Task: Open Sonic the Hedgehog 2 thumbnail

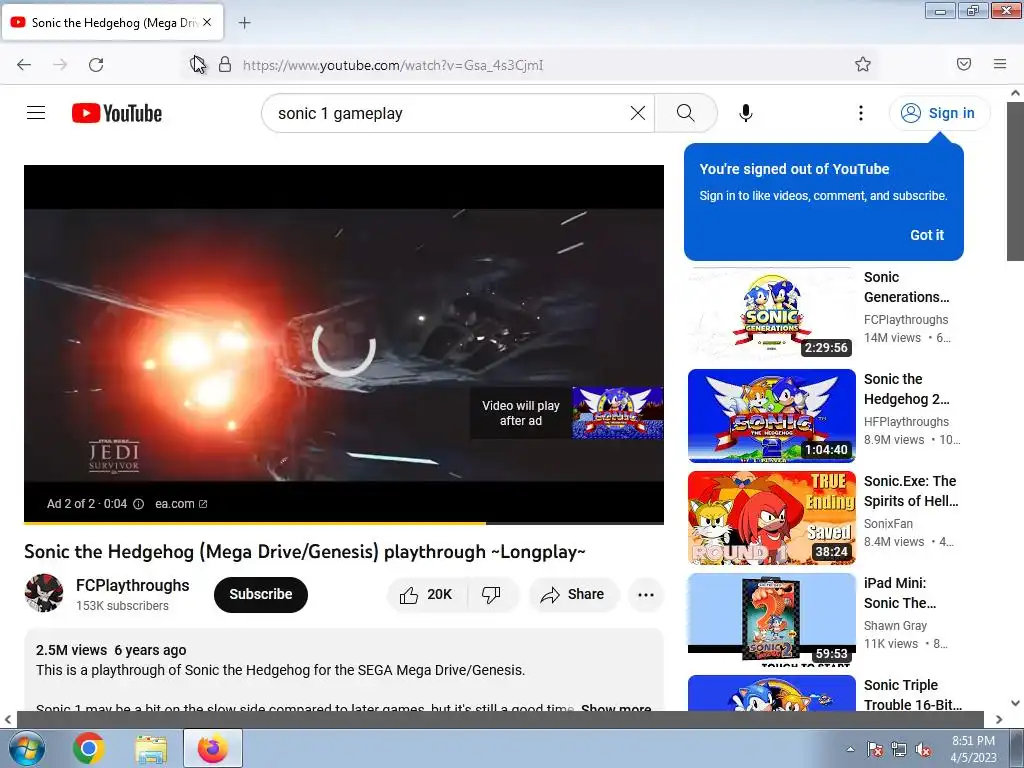Action: (x=771, y=415)
